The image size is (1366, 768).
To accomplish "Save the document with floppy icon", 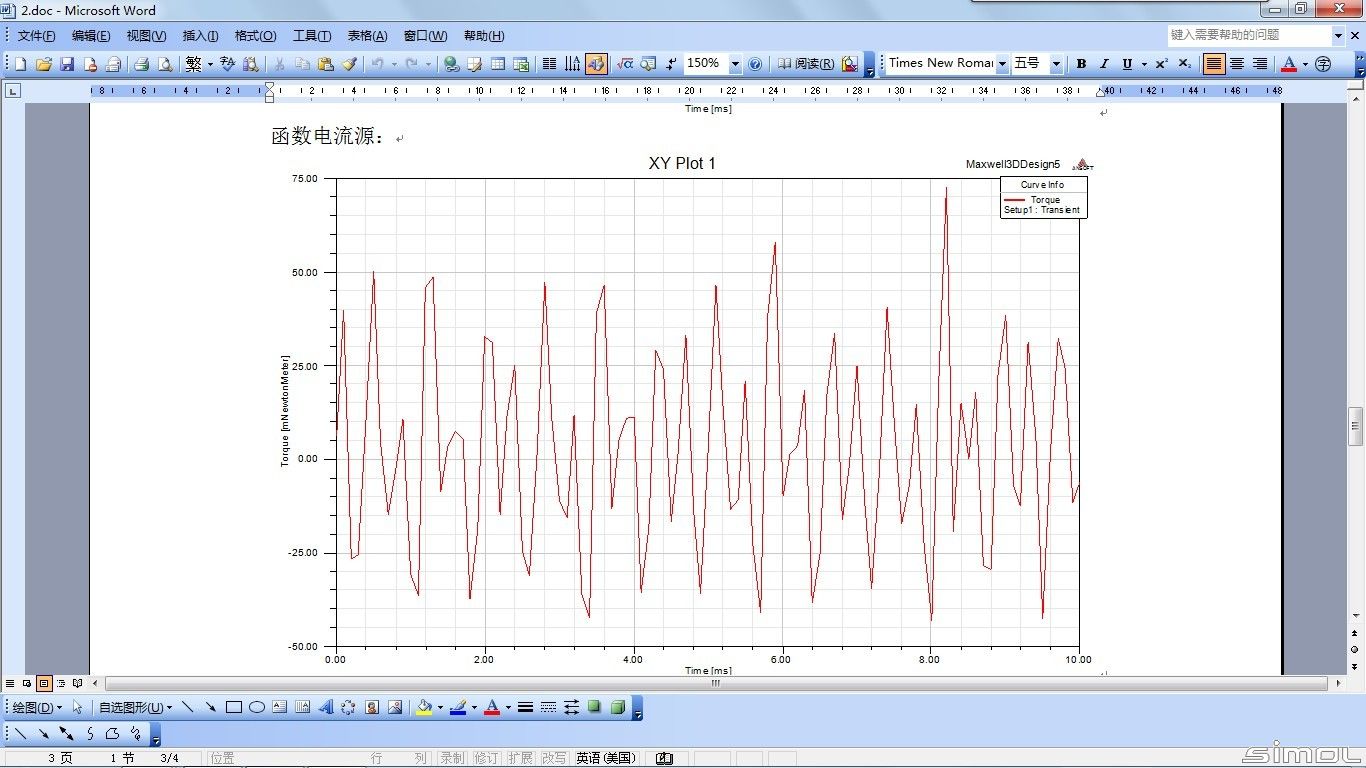I will [67, 64].
